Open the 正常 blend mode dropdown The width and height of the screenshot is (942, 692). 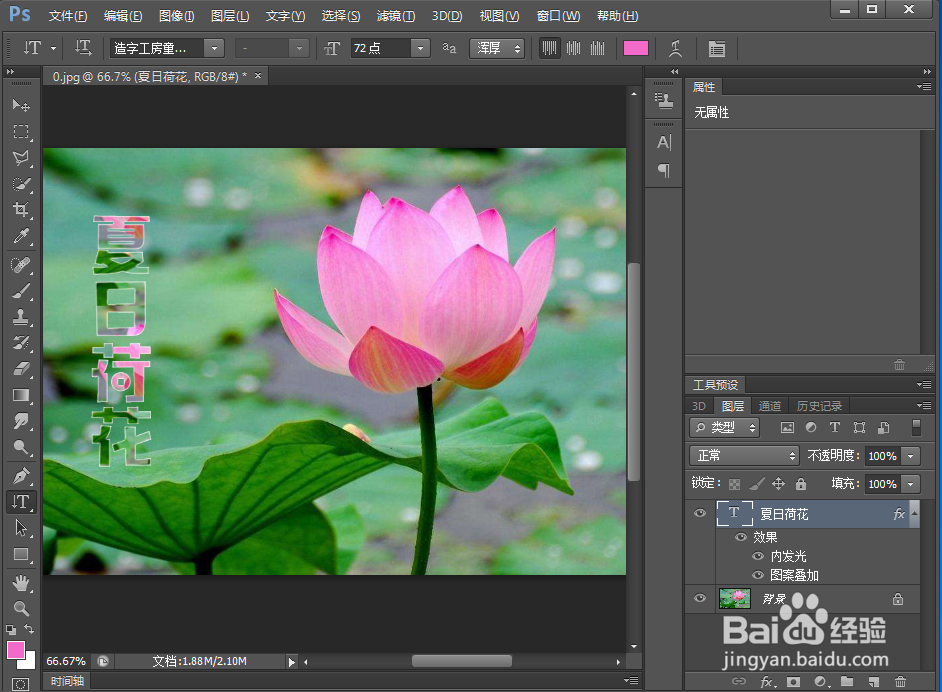coord(744,456)
